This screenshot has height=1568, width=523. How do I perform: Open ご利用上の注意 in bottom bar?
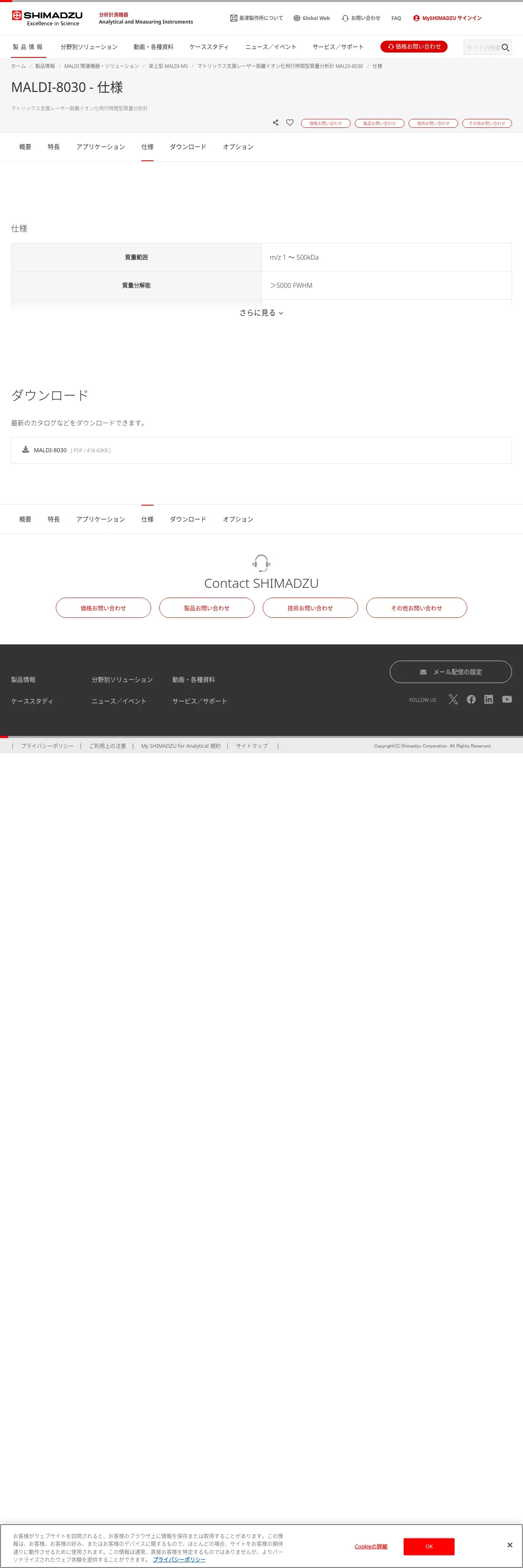(x=108, y=746)
